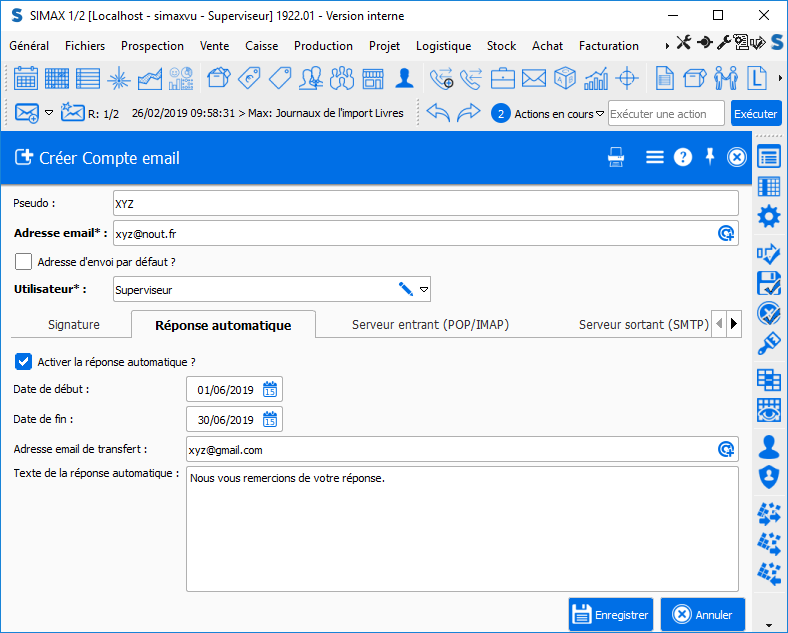Click the pencil edit icon in Utilisateur field

[405, 289]
